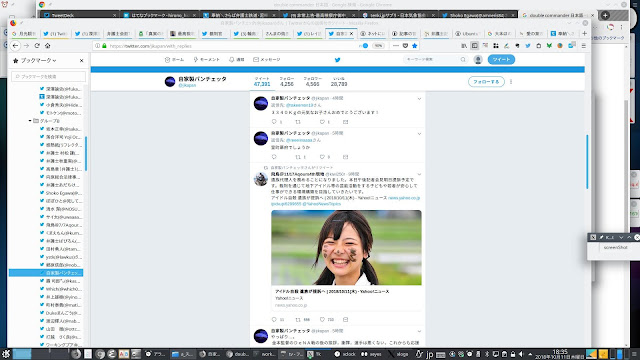Show site information for twitter.com
This screenshot has height=360, width=640.
tap(97, 46)
